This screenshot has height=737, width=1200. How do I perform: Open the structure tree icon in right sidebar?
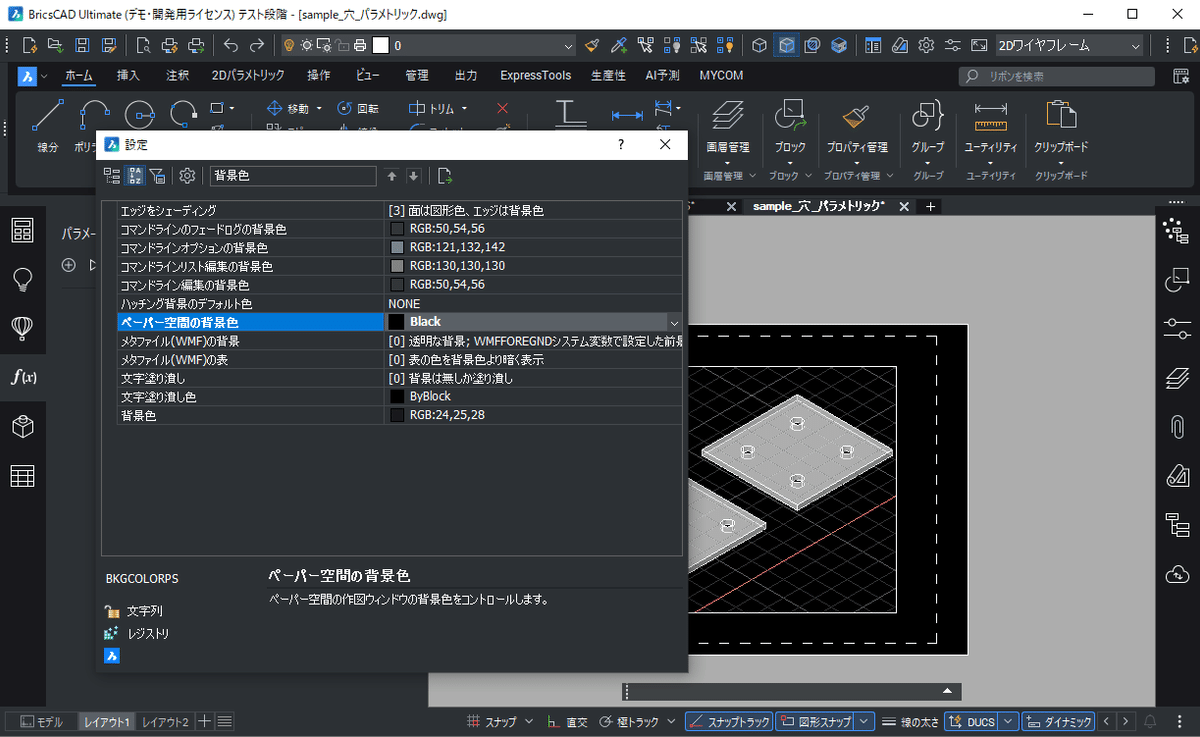tap(1177, 525)
